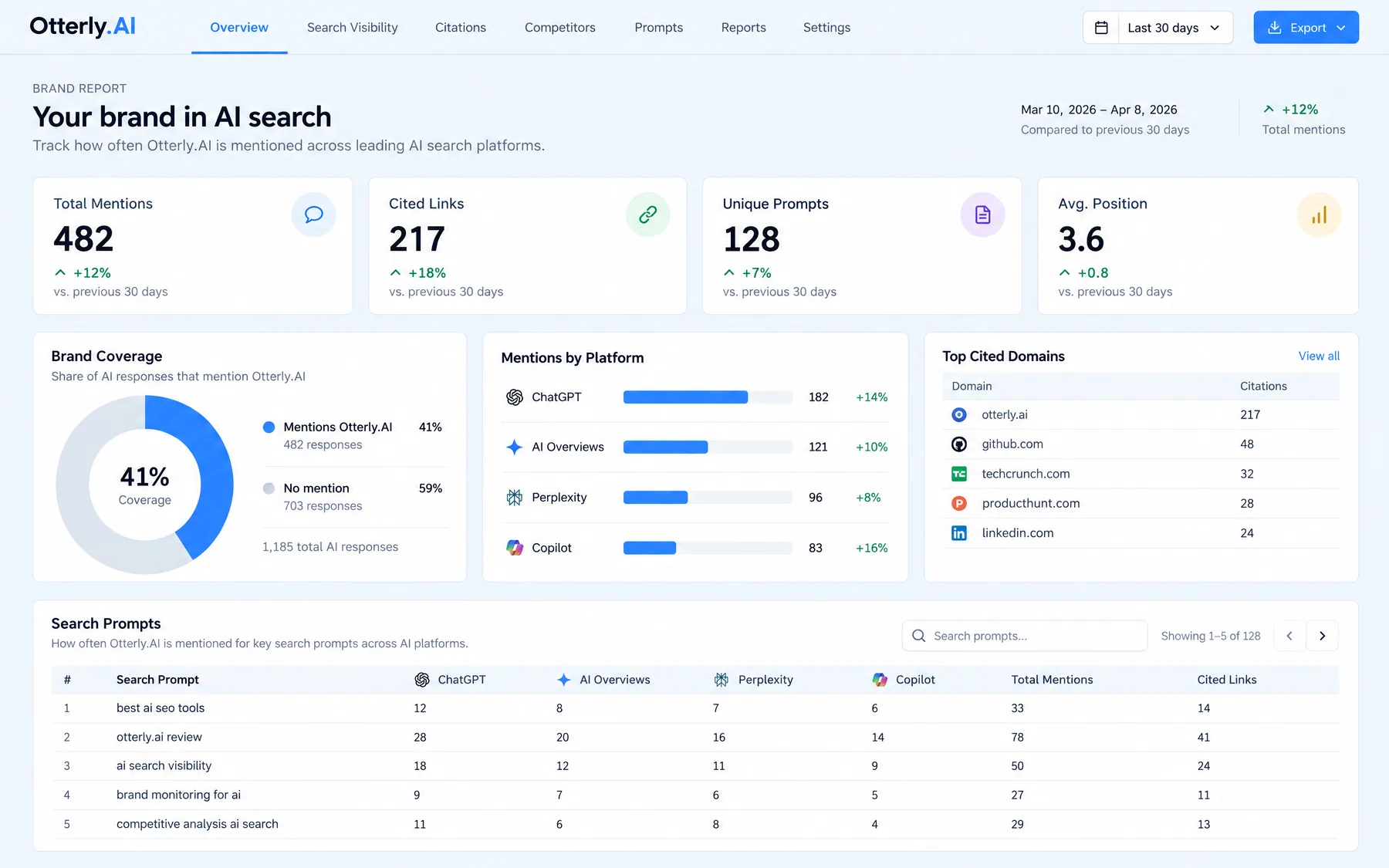This screenshot has width=1389, height=868.
Task: Select the 'best ai seo tools' prompt row
Action: pos(695,708)
